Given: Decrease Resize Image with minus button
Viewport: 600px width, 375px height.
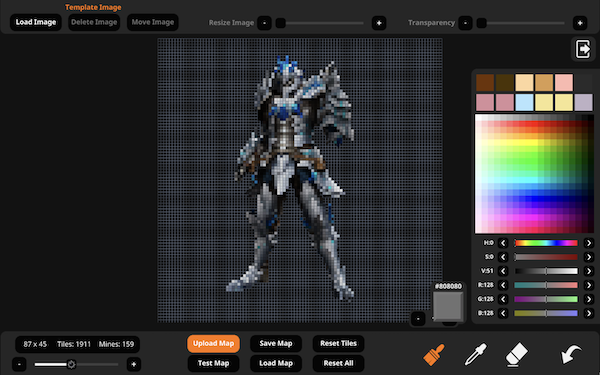Looking at the screenshot, I should coord(264,23).
